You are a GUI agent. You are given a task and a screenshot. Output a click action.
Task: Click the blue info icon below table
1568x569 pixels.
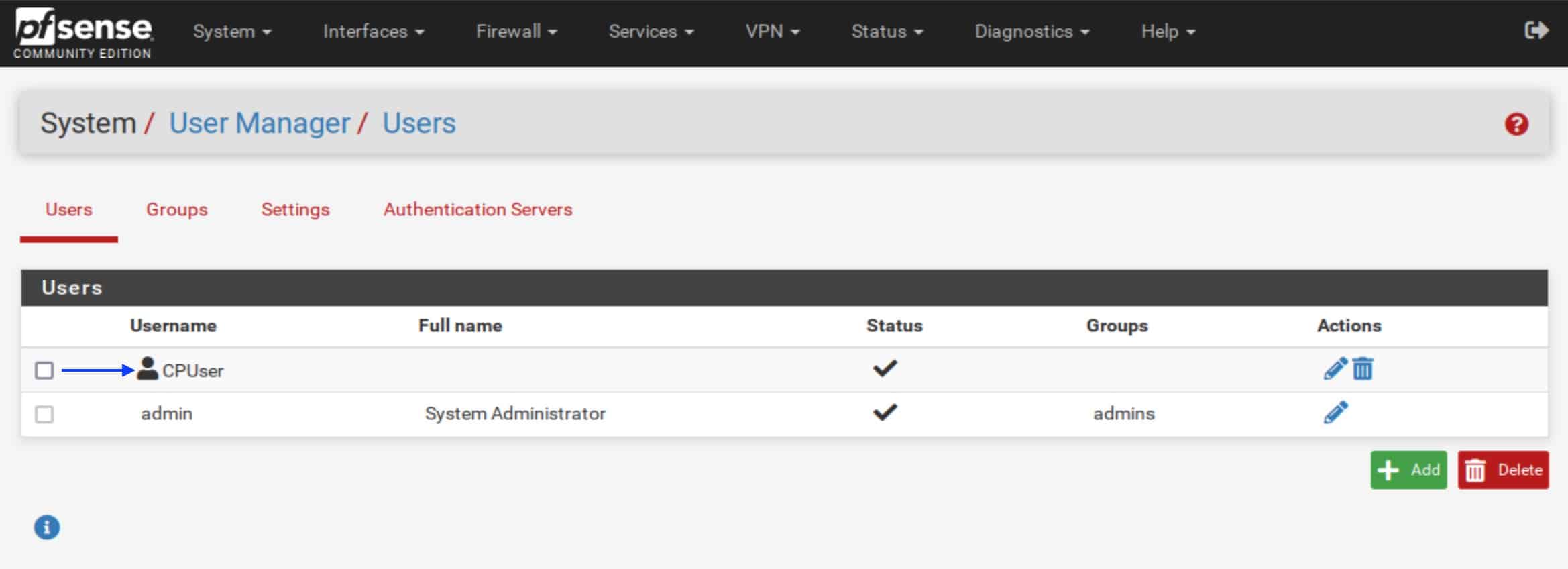point(47,527)
